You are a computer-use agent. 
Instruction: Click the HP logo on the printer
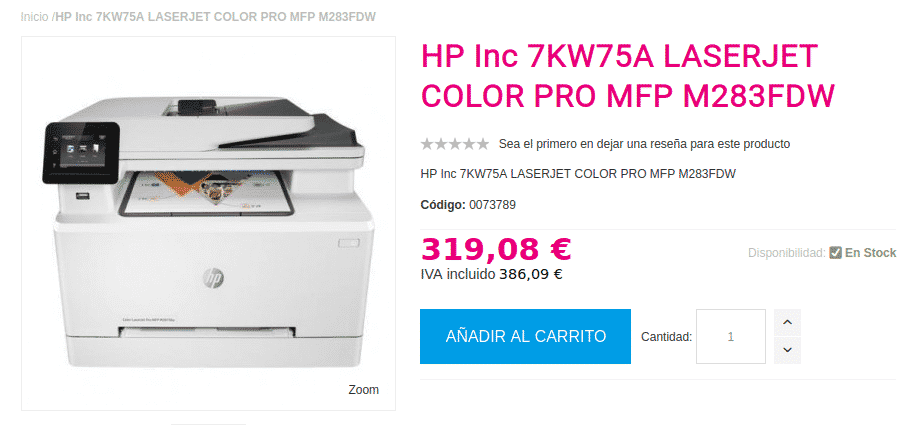(213, 278)
